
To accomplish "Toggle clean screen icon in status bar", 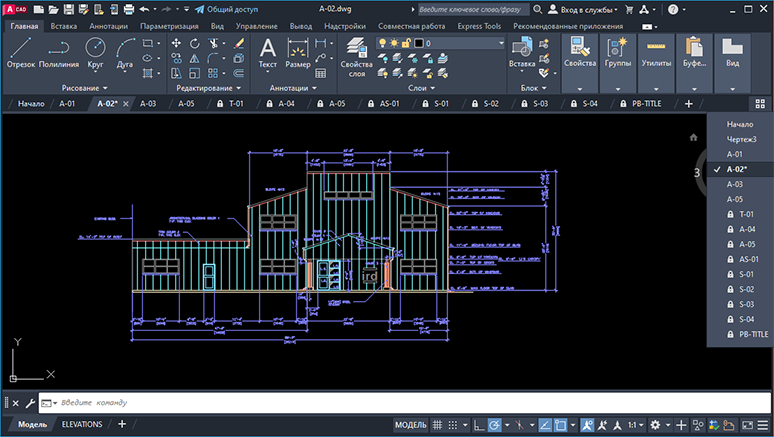I will [748, 425].
